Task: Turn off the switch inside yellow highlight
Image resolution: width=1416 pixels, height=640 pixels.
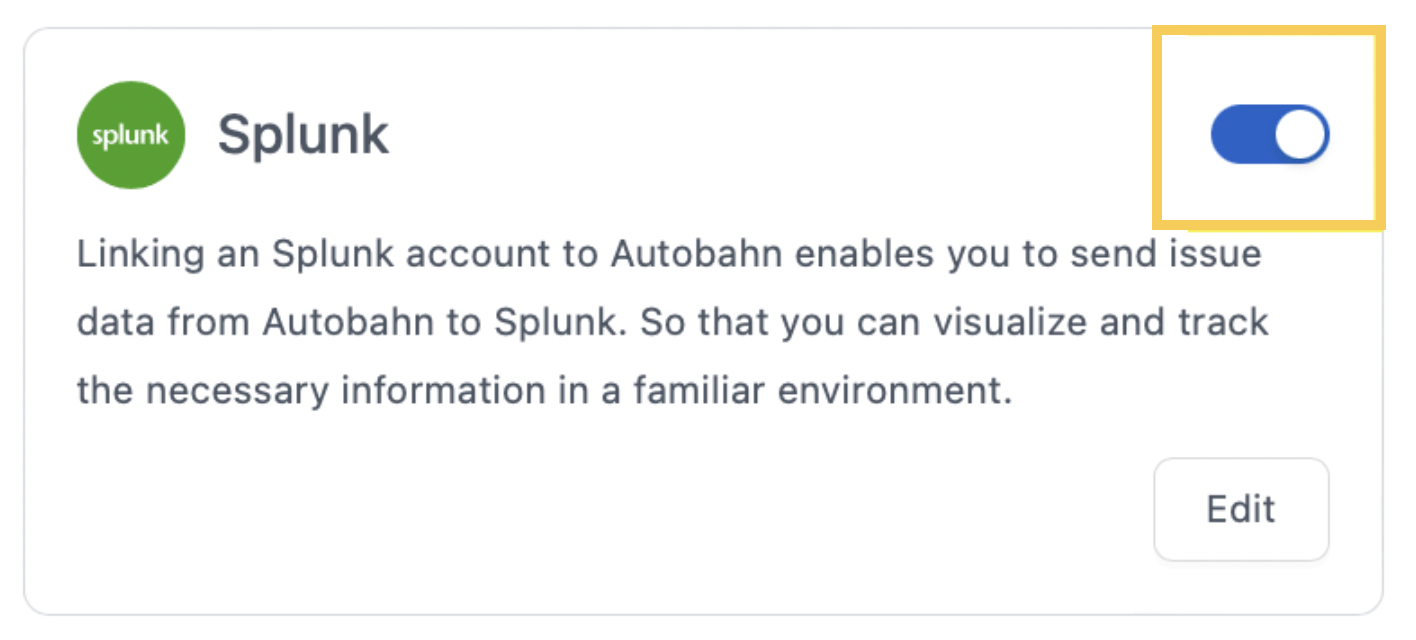Action: [x=1270, y=134]
